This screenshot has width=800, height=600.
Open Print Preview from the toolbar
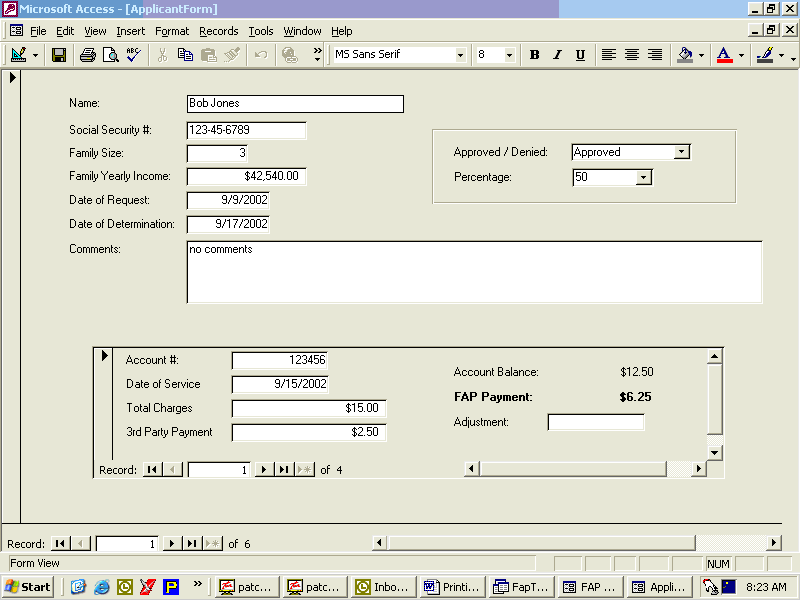point(109,55)
